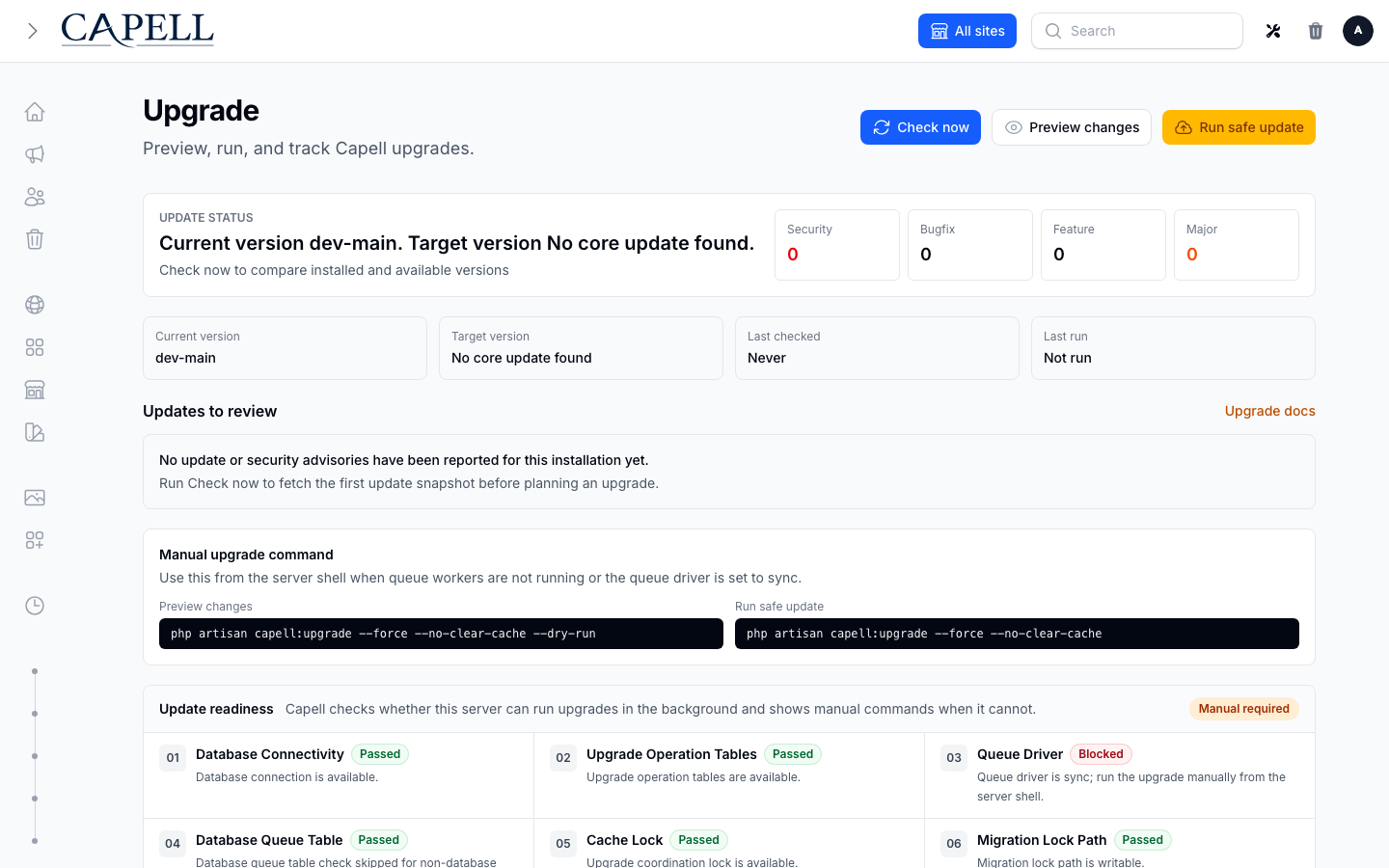Click the Cache Lock check title
The image size is (1389, 868).
tap(624, 840)
